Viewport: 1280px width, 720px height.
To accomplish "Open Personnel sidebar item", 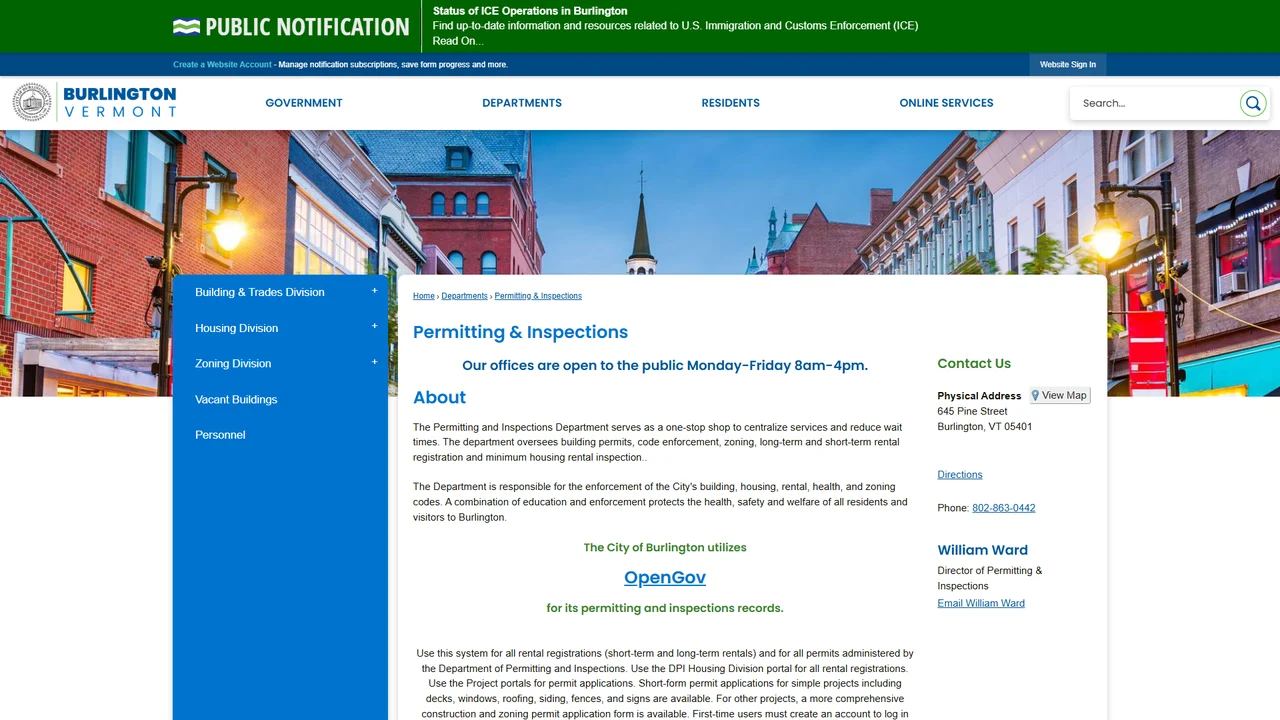I will tap(220, 435).
